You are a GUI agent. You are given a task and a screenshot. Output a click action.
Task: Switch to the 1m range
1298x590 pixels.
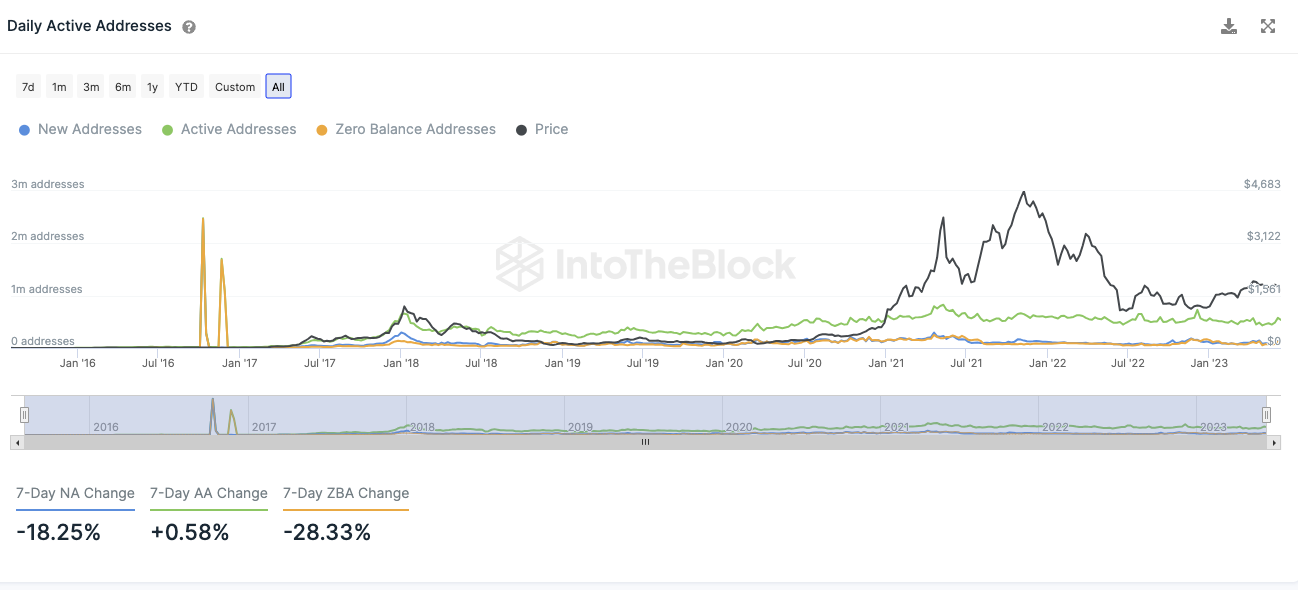[59, 87]
